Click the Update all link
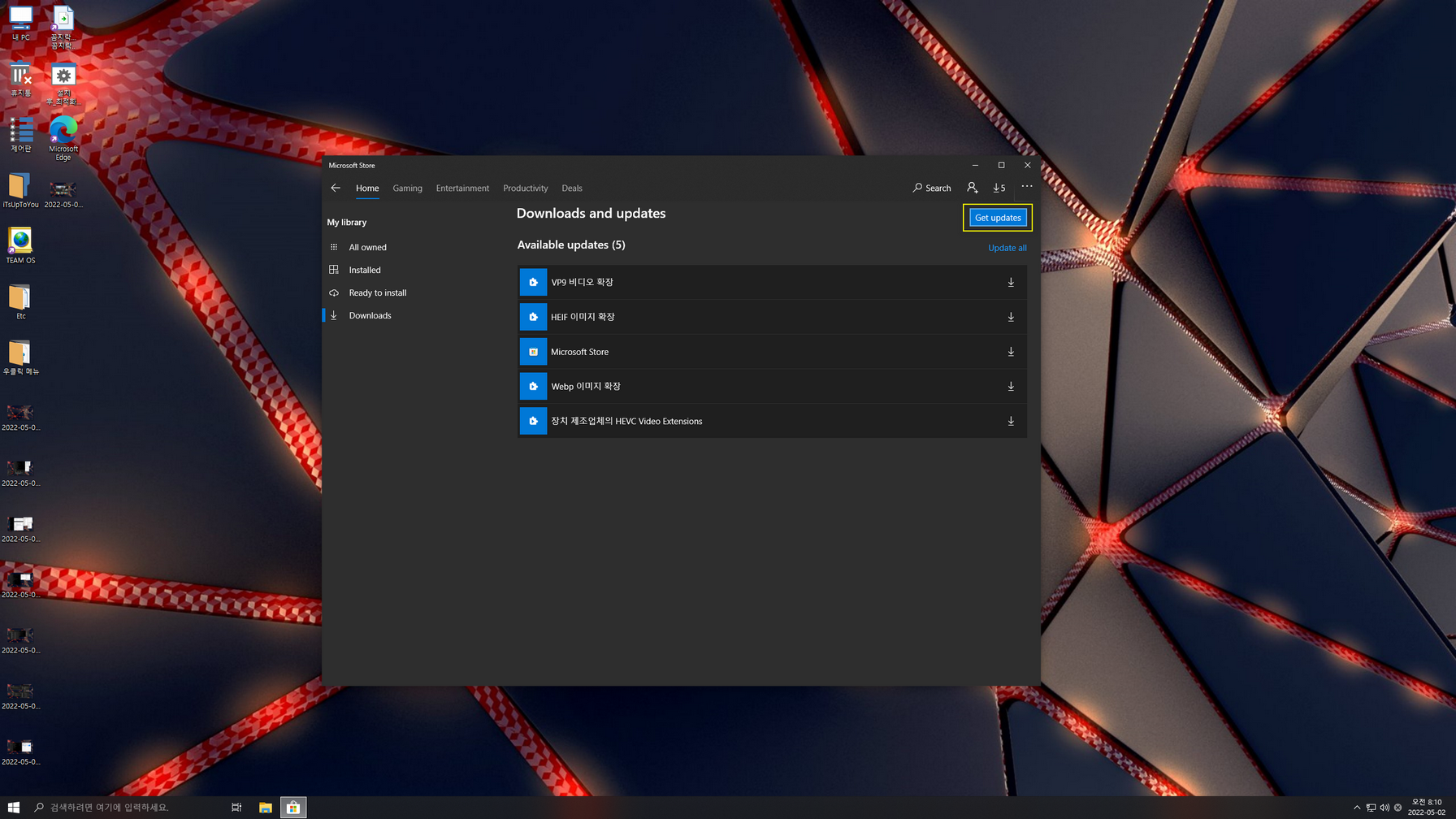Screen dimensions: 1456x819 1007,248
